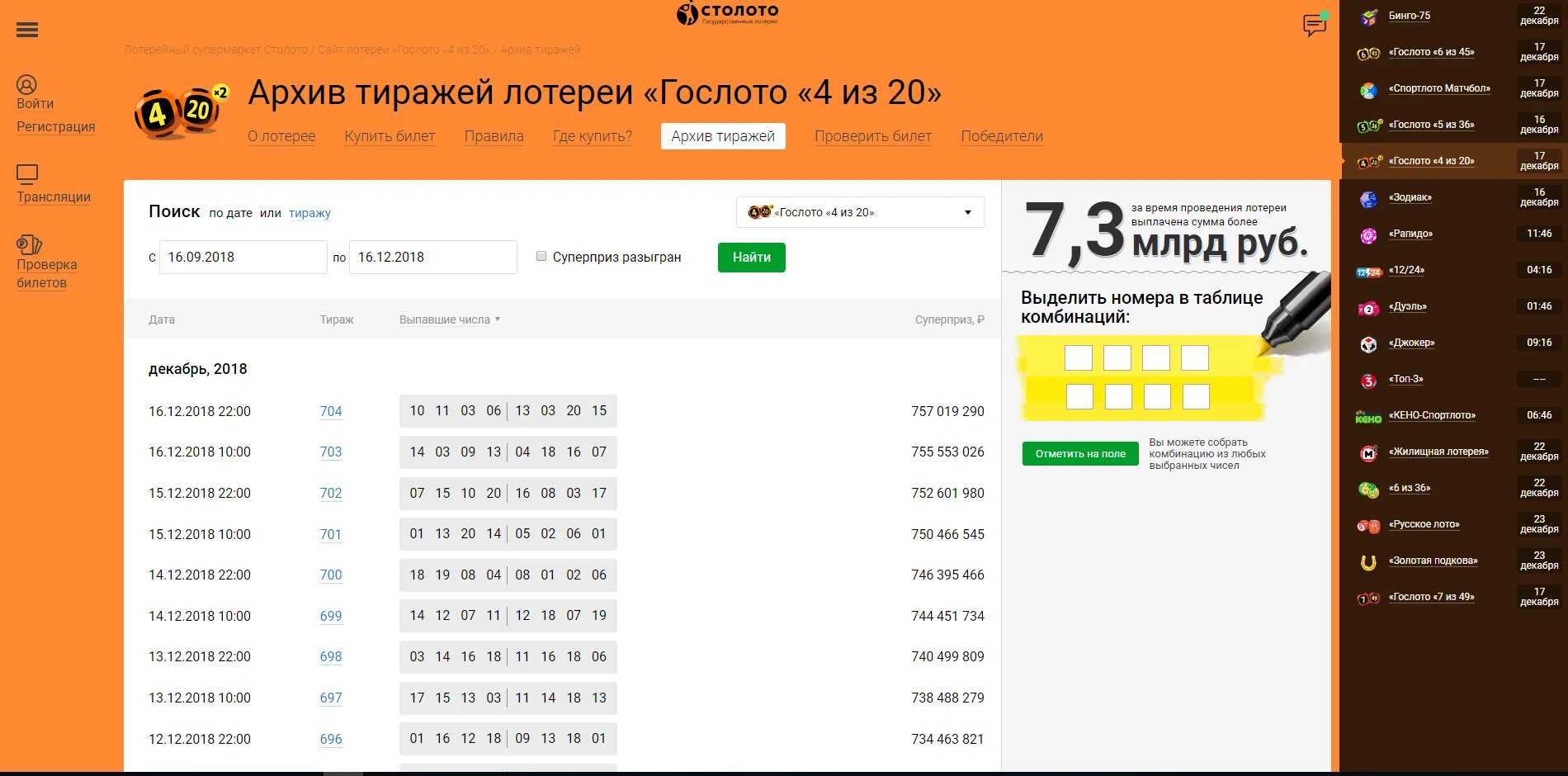Click the Дуэль lottery icon
This screenshot has width=1568, height=776.
point(1369,309)
